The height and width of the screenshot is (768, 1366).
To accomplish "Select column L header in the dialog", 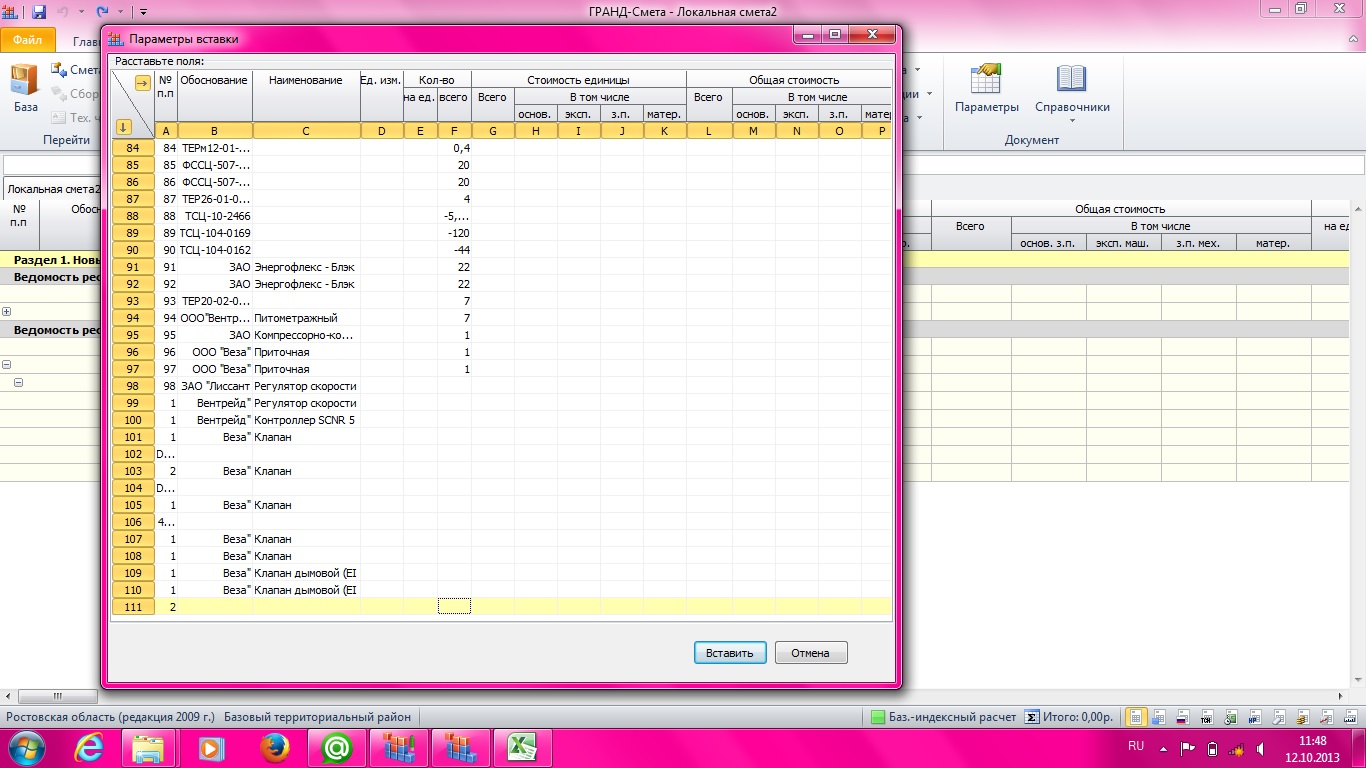I will point(709,130).
